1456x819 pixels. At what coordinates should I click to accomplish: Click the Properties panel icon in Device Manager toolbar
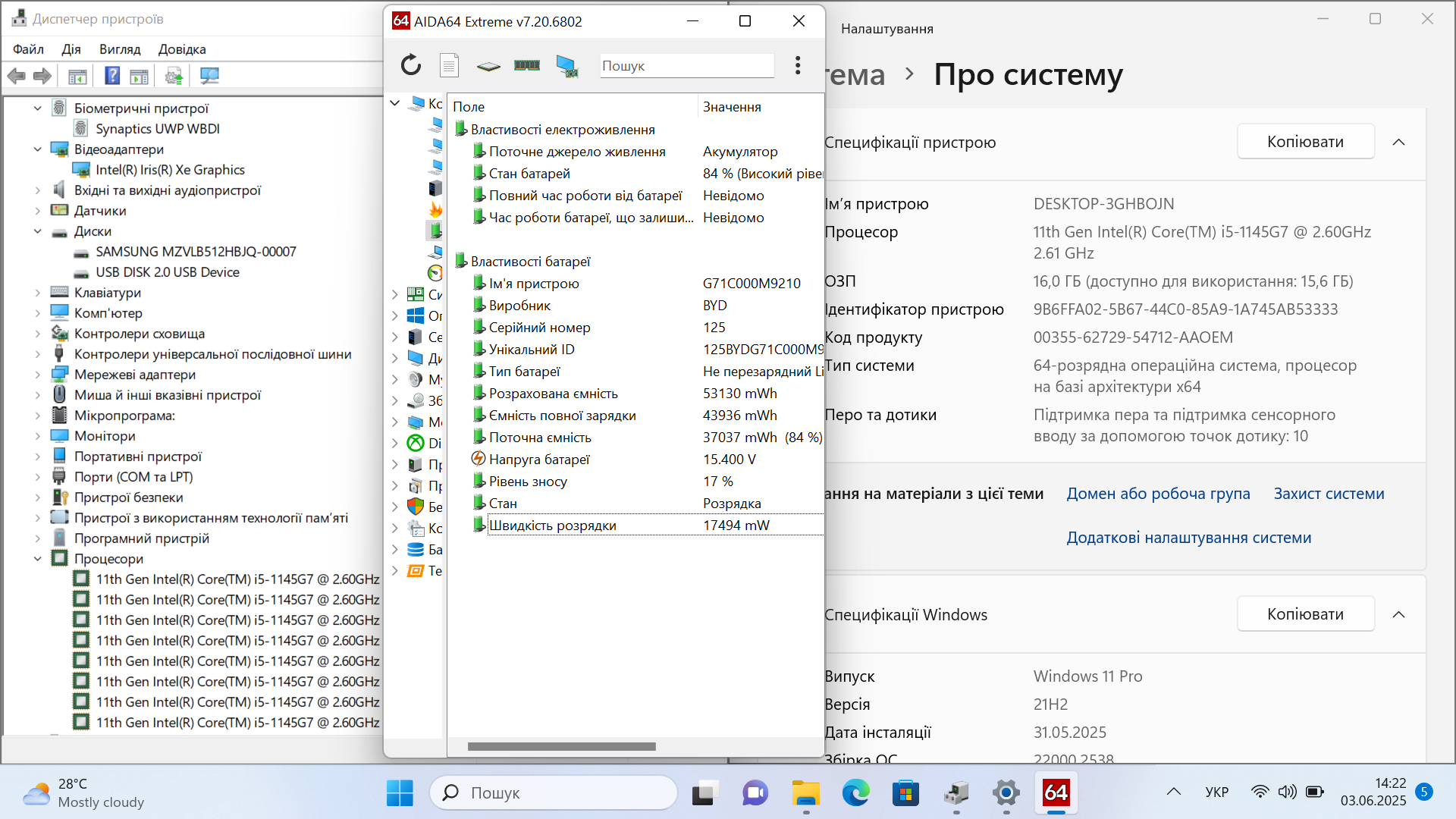pyautogui.click(x=139, y=76)
